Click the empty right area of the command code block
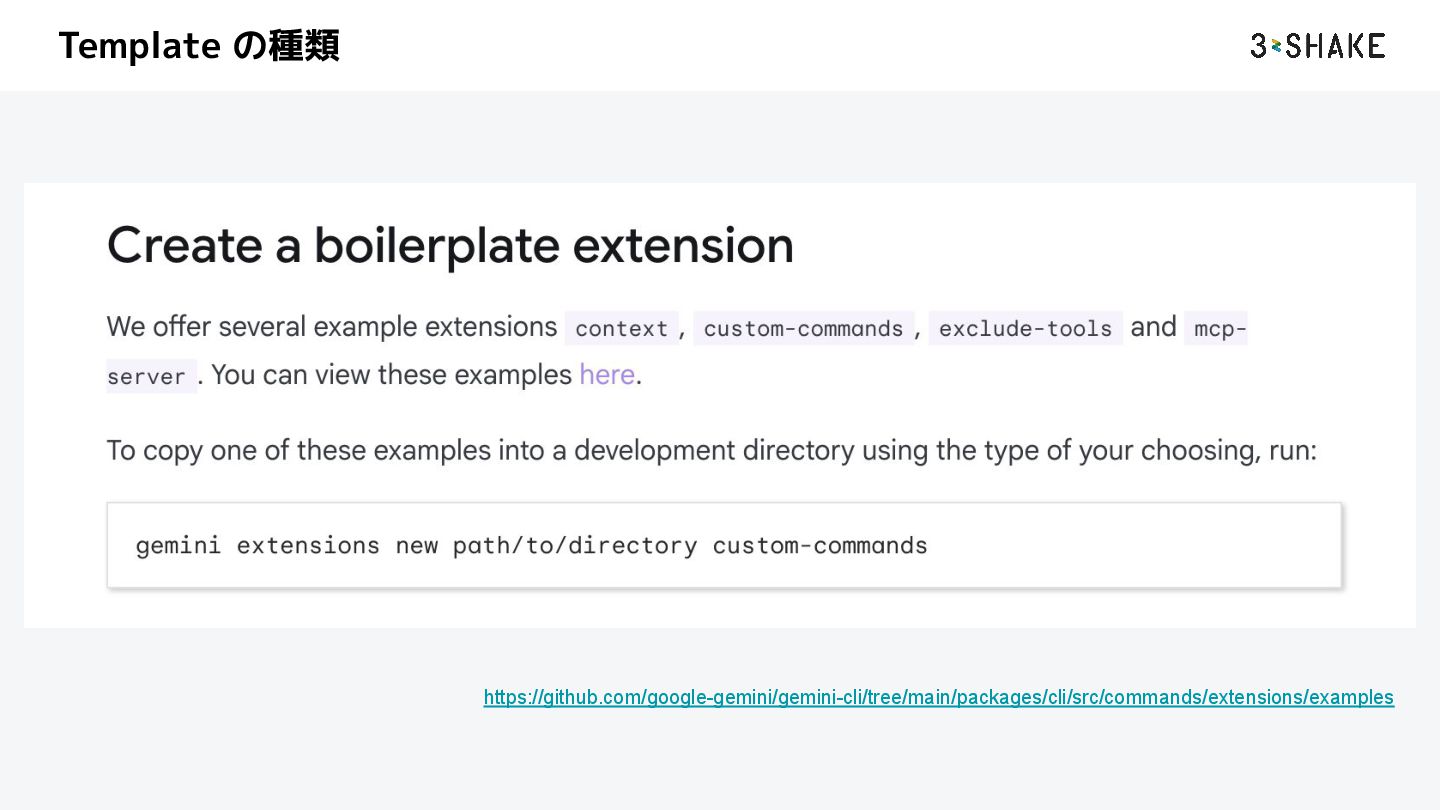This screenshot has width=1440, height=810. click(1140, 546)
